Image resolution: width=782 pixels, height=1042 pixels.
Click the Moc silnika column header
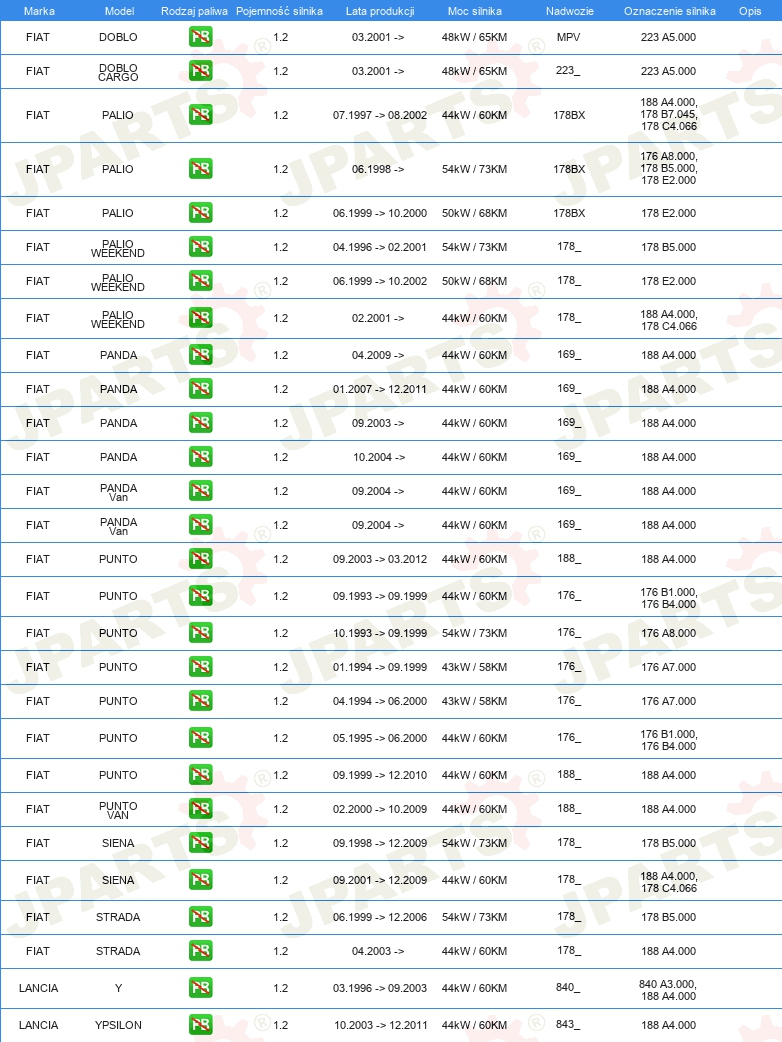click(475, 11)
